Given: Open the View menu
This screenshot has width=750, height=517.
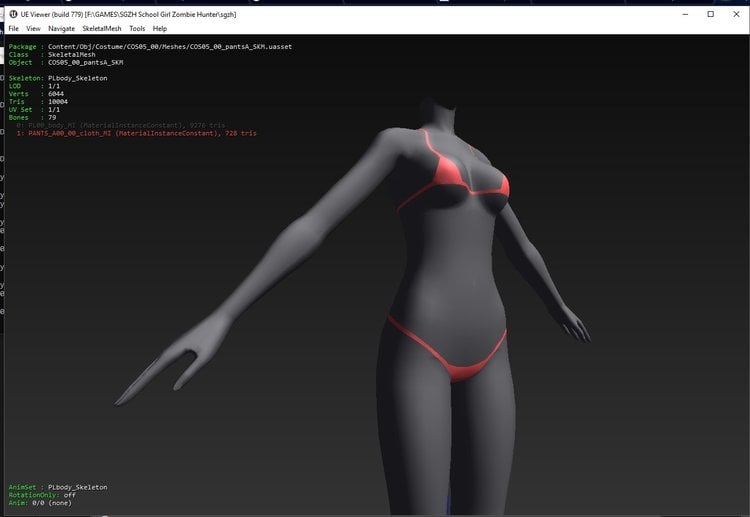Looking at the screenshot, I should (x=33, y=29).
